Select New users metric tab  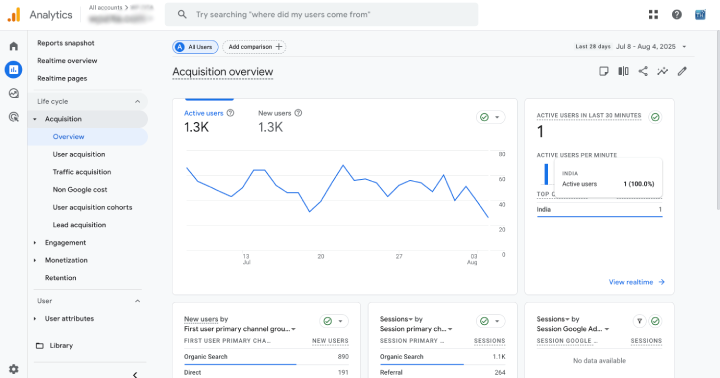click(x=280, y=122)
